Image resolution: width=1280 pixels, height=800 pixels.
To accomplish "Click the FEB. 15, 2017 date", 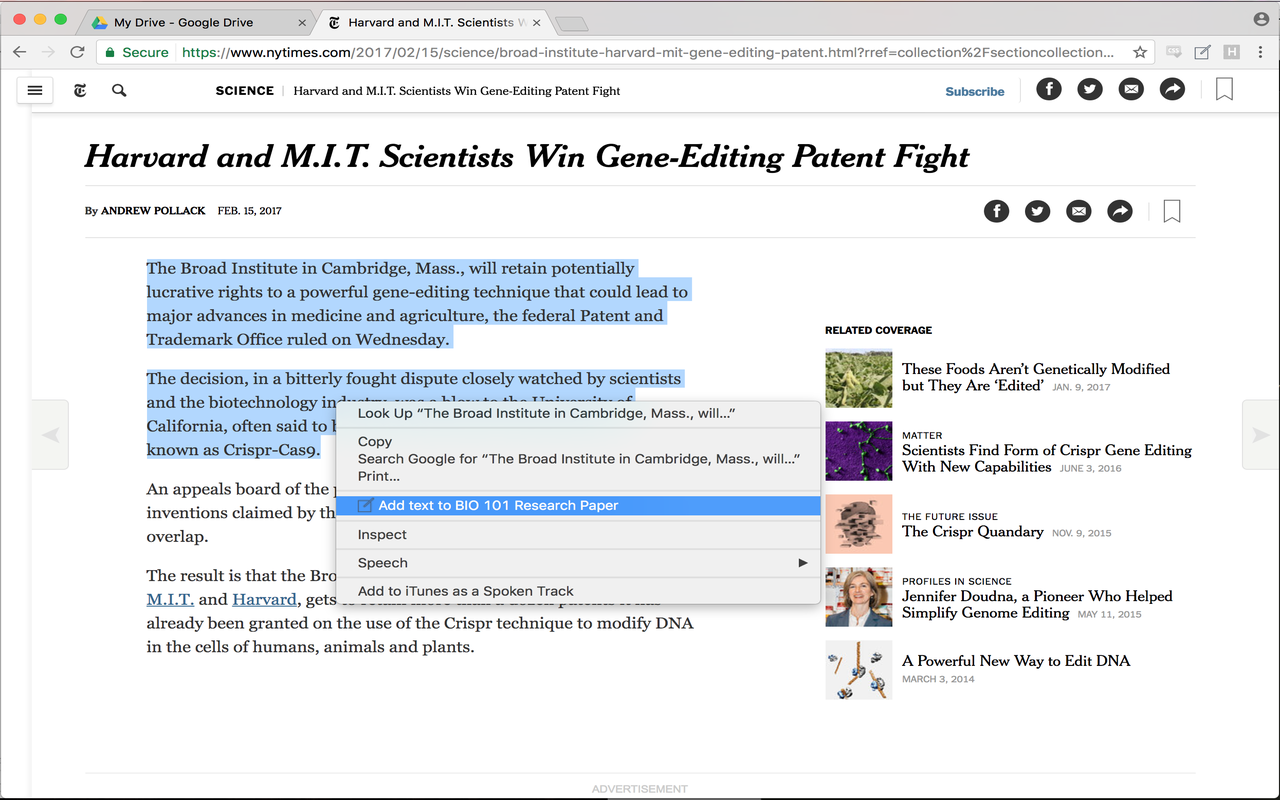I will click(x=250, y=211).
